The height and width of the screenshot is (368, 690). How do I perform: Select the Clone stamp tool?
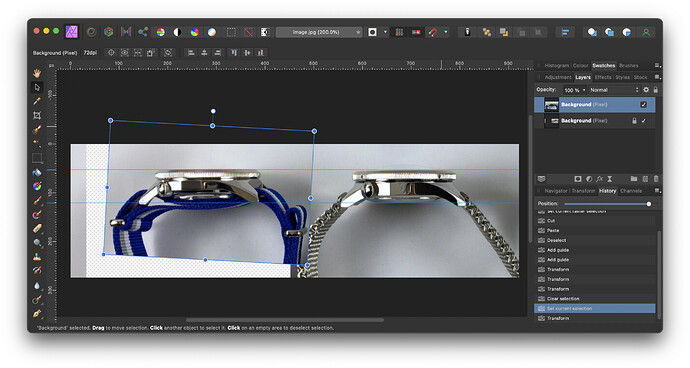[x=37, y=257]
